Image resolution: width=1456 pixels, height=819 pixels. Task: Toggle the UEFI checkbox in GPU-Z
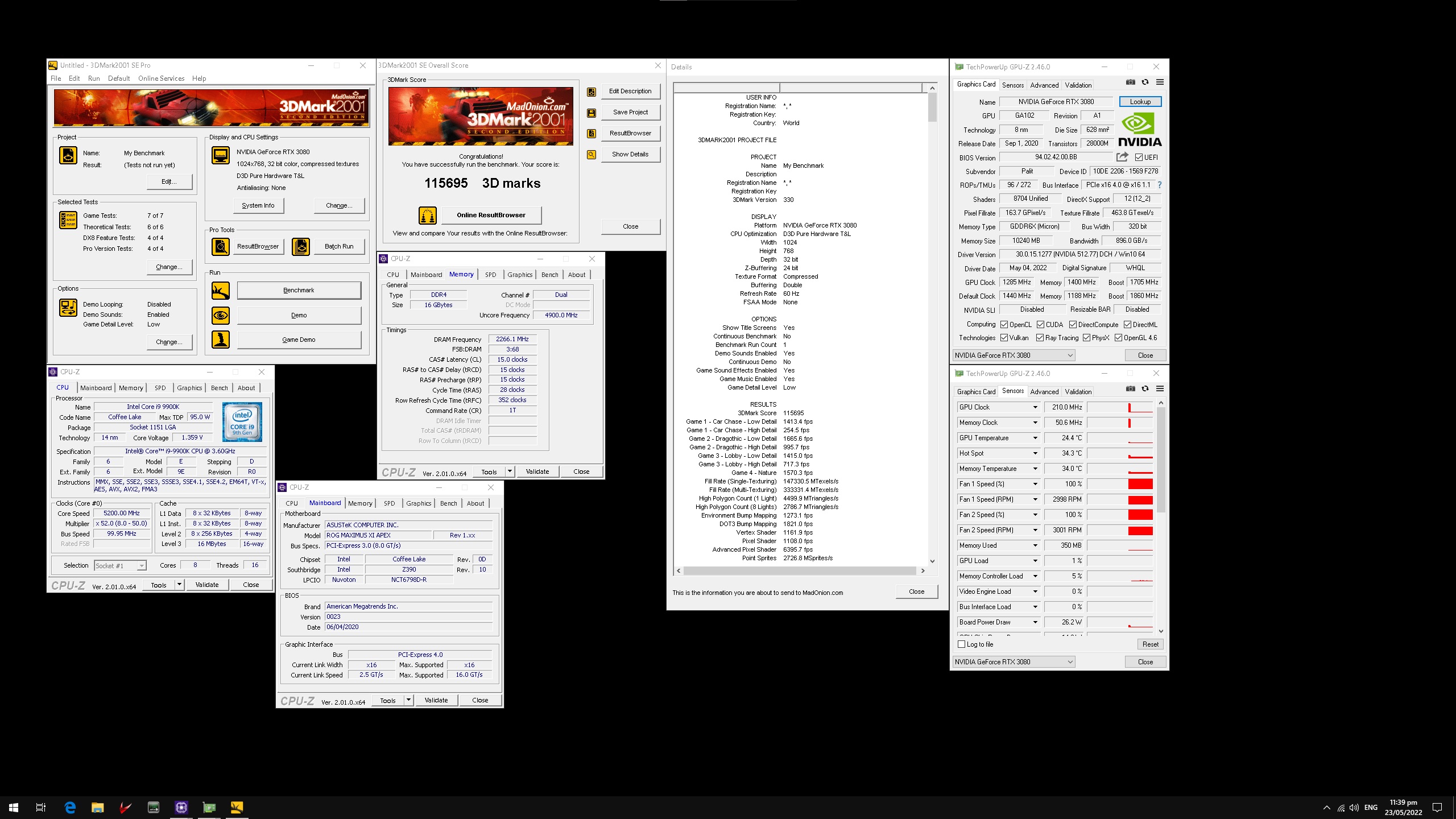[1139, 158]
